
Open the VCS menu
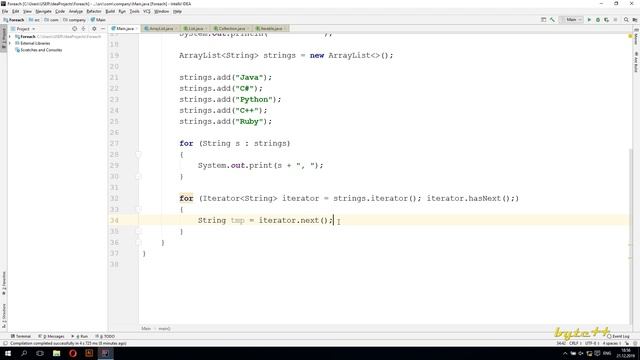click(147, 11)
